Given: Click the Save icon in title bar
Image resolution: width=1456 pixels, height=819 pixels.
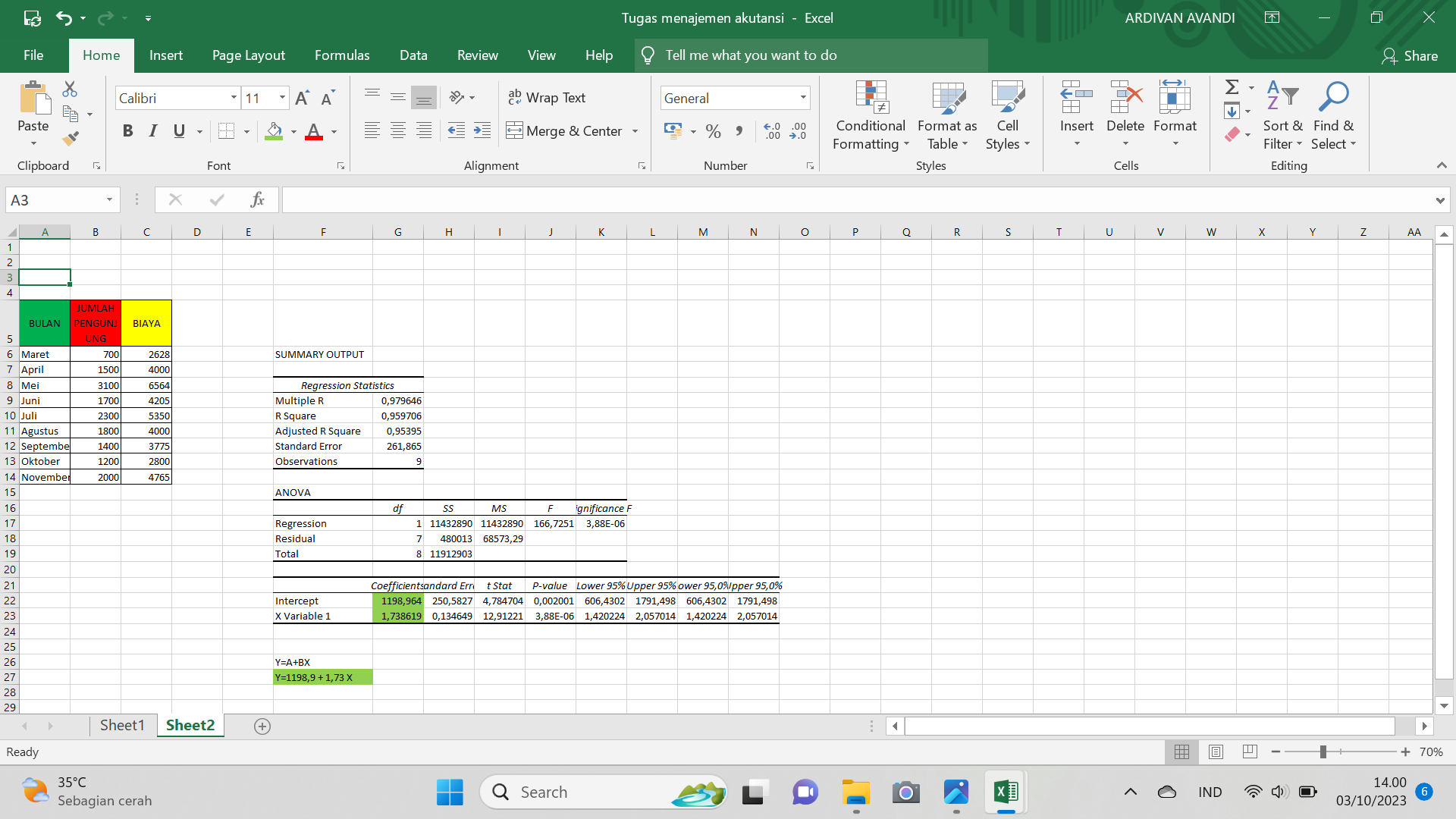Looking at the screenshot, I should (32, 17).
